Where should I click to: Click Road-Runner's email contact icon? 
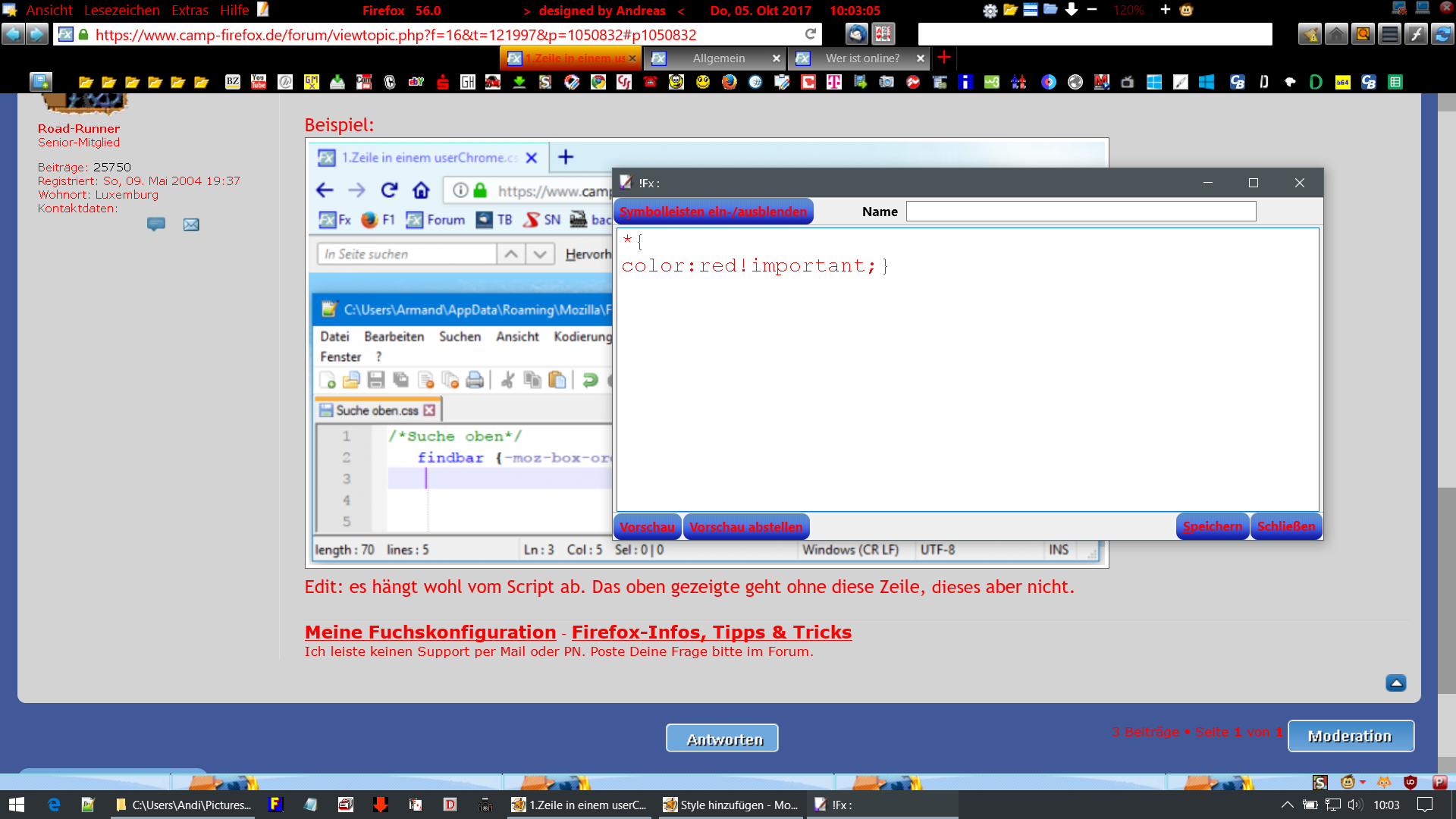[x=191, y=224]
